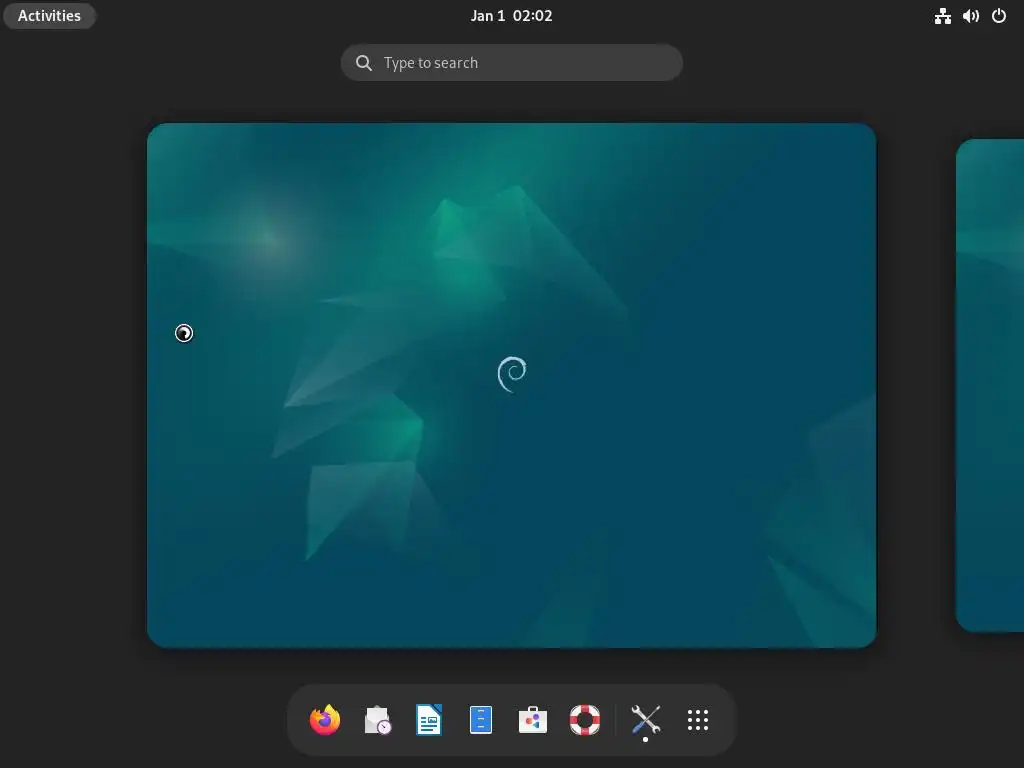Click the Activities button
Screen dimensions: 1024x768
click(50, 16)
